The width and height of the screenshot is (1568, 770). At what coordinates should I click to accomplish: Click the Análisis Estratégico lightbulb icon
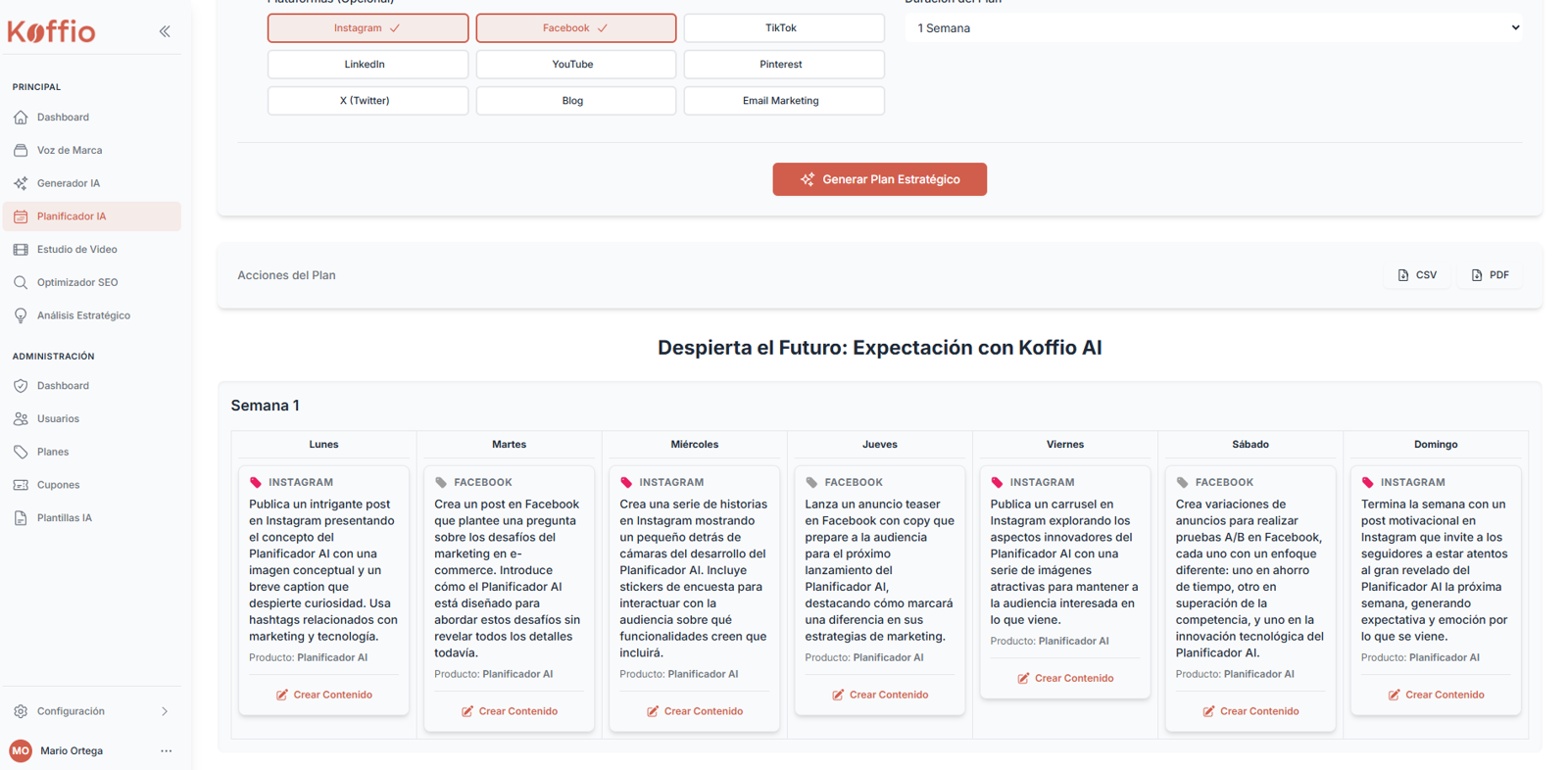click(21, 315)
